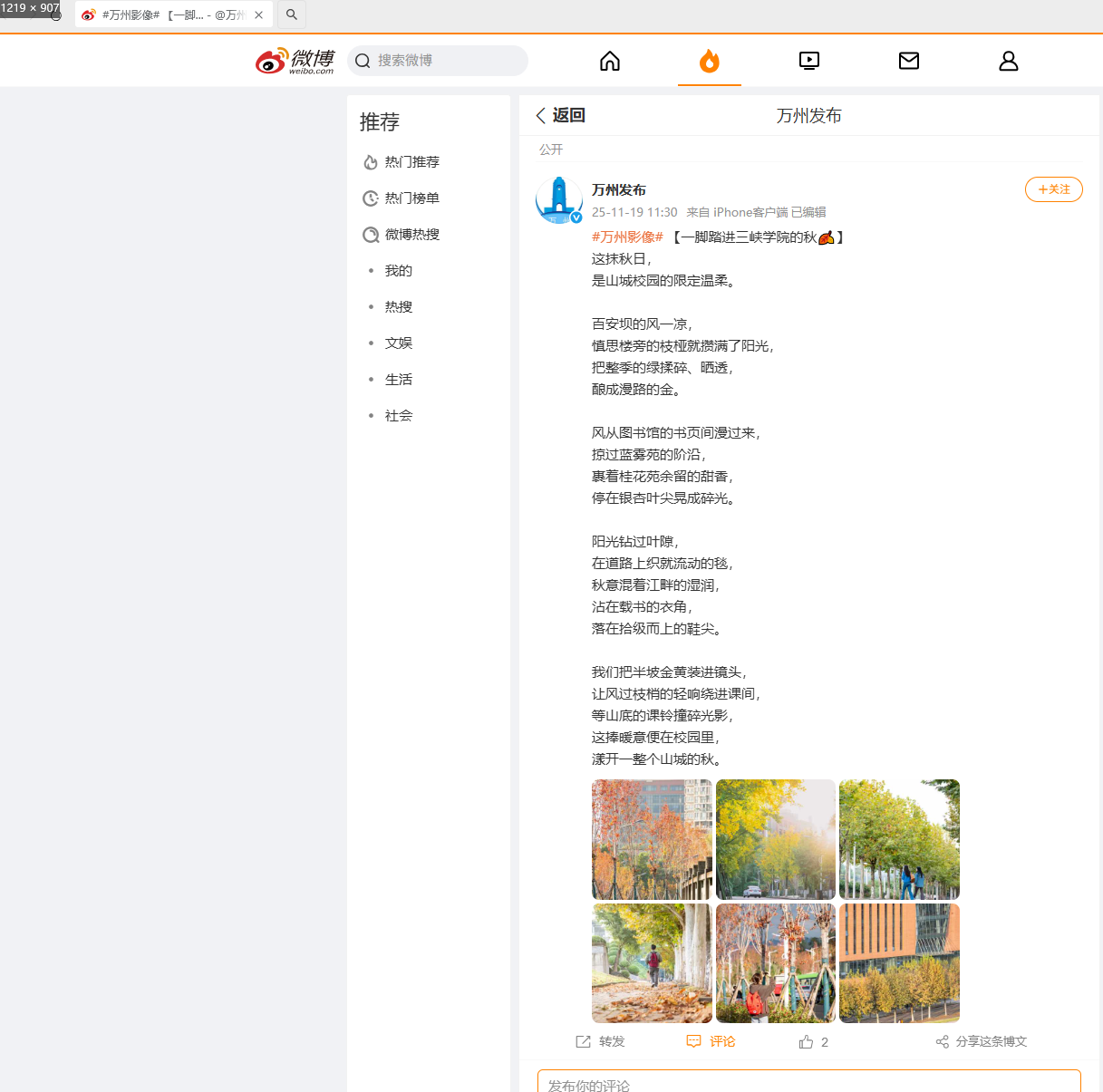Open the video section icon
Viewport: 1103px width, 1092px height.
coord(808,61)
